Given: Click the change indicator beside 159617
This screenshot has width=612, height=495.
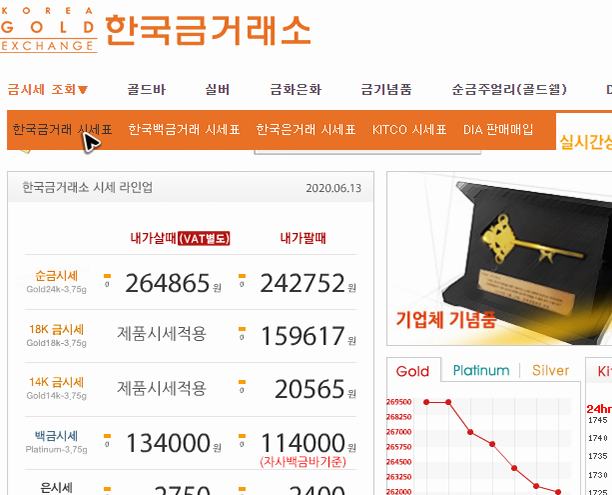Looking at the screenshot, I should [242, 334].
